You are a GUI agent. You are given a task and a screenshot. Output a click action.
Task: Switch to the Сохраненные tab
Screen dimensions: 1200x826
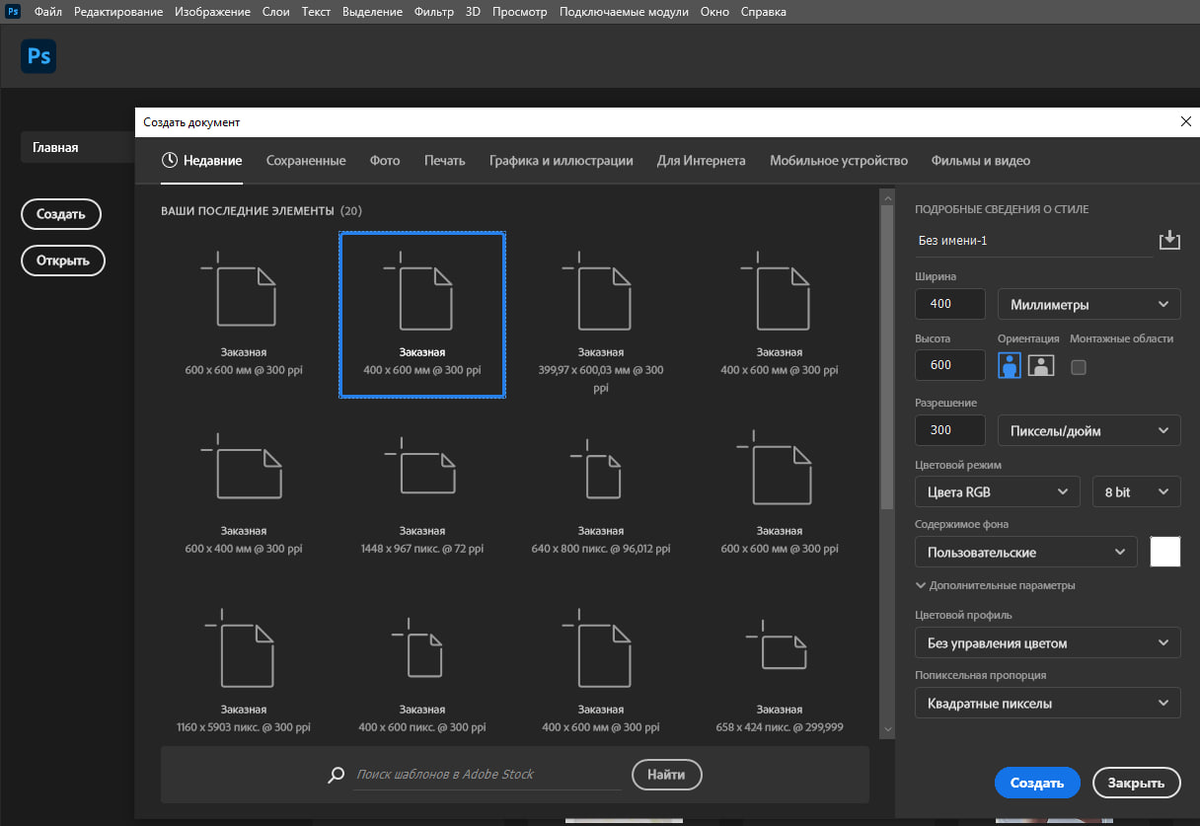coord(306,160)
